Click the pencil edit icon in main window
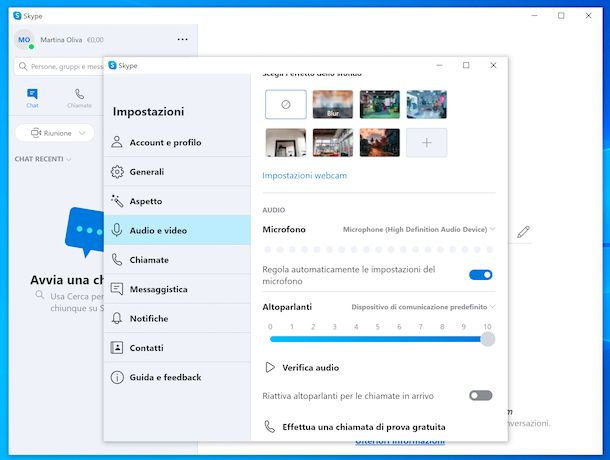This screenshot has height=460, width=610. click(x=523, y=232)
